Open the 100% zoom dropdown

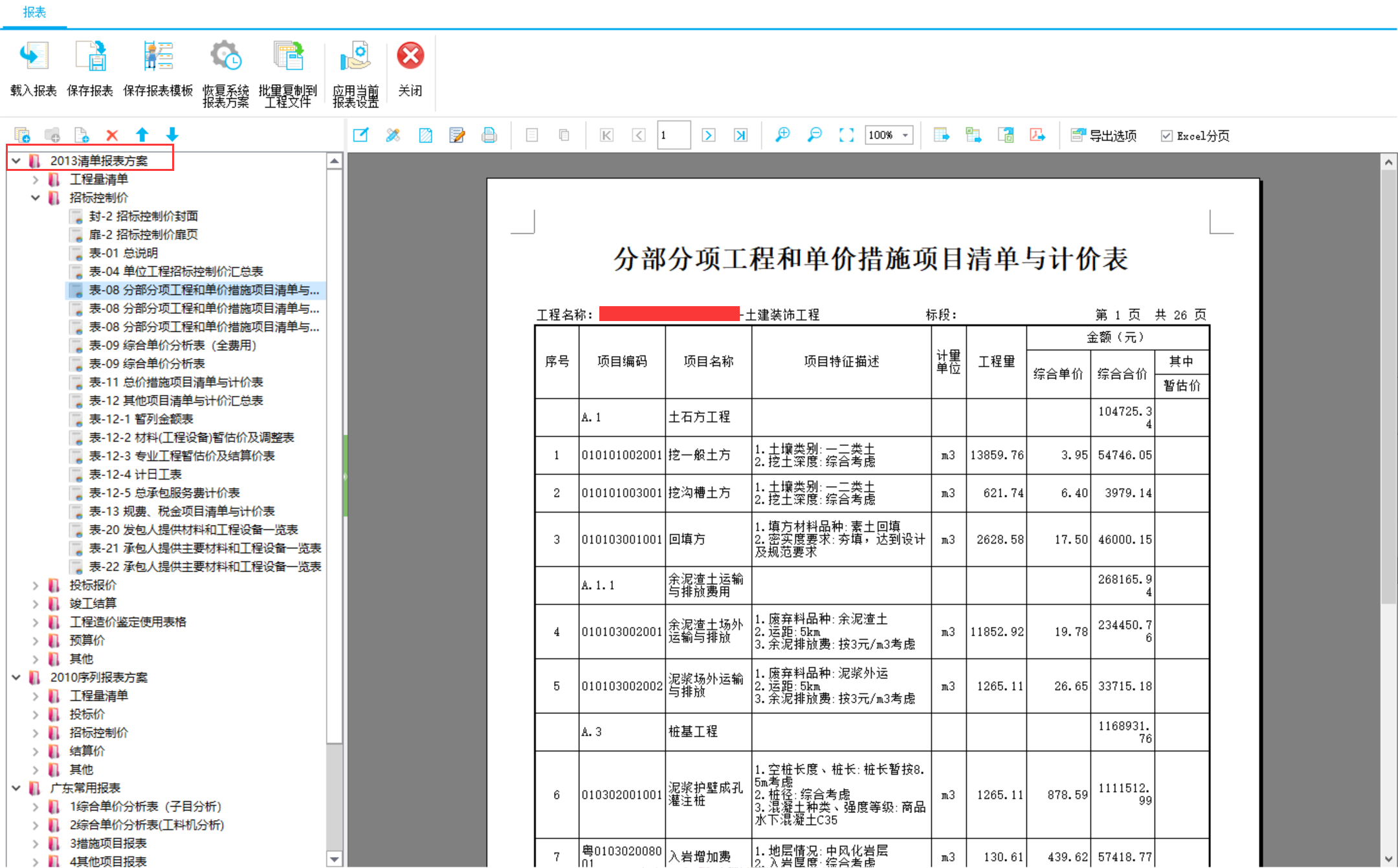click(905, 135)
